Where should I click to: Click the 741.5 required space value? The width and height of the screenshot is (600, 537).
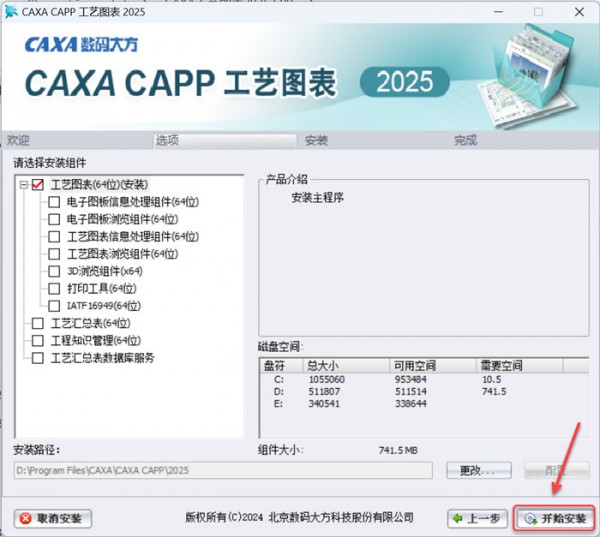click(x=494, y=392)
